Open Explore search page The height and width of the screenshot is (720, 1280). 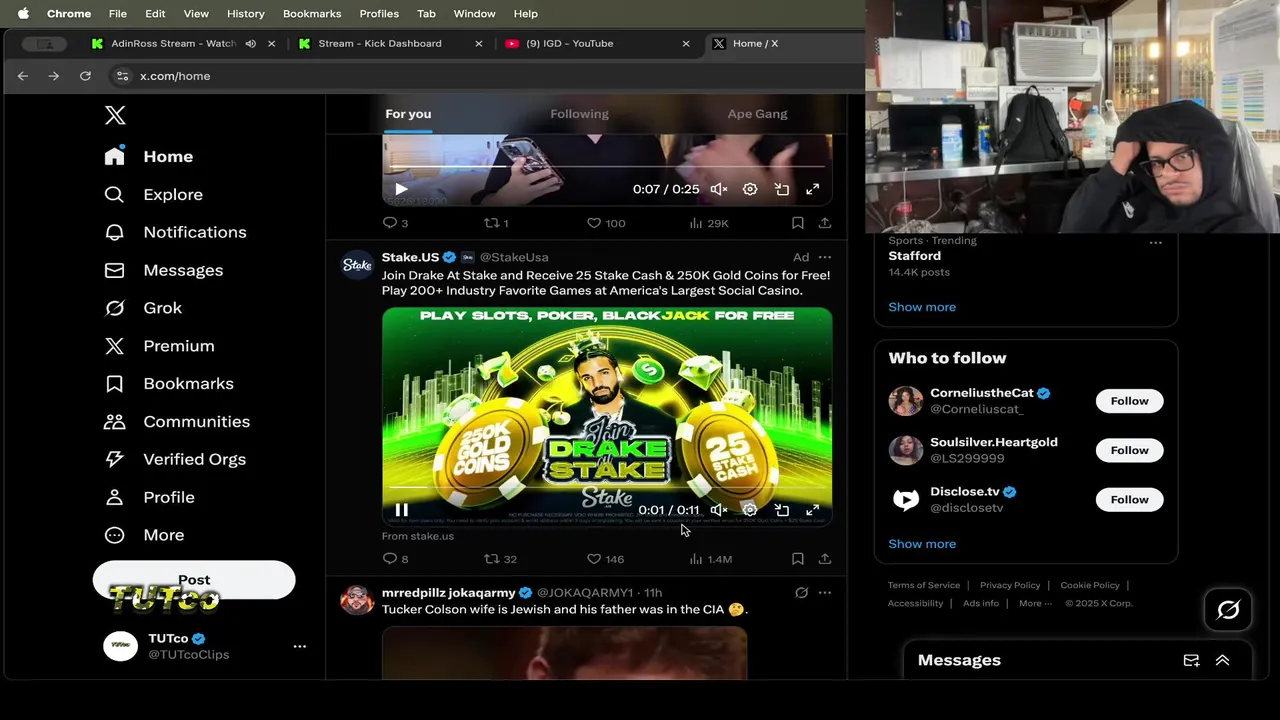coord(153,194)
